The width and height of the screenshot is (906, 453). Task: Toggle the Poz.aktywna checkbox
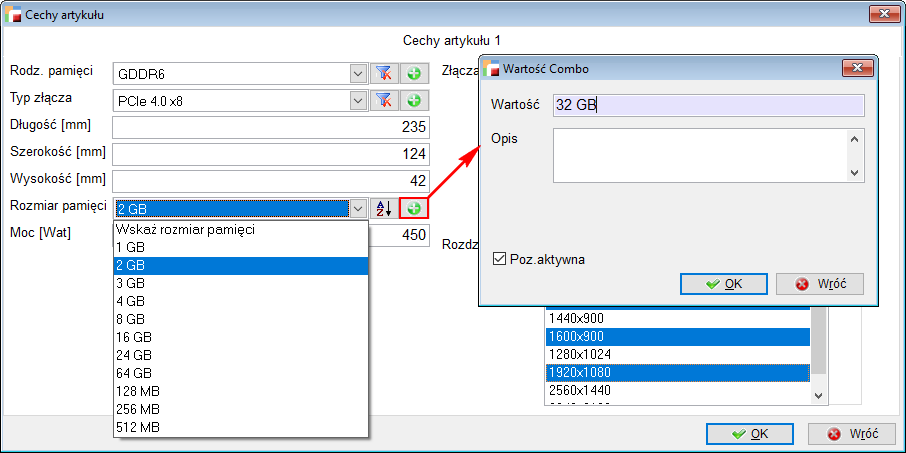coord(500,259)
